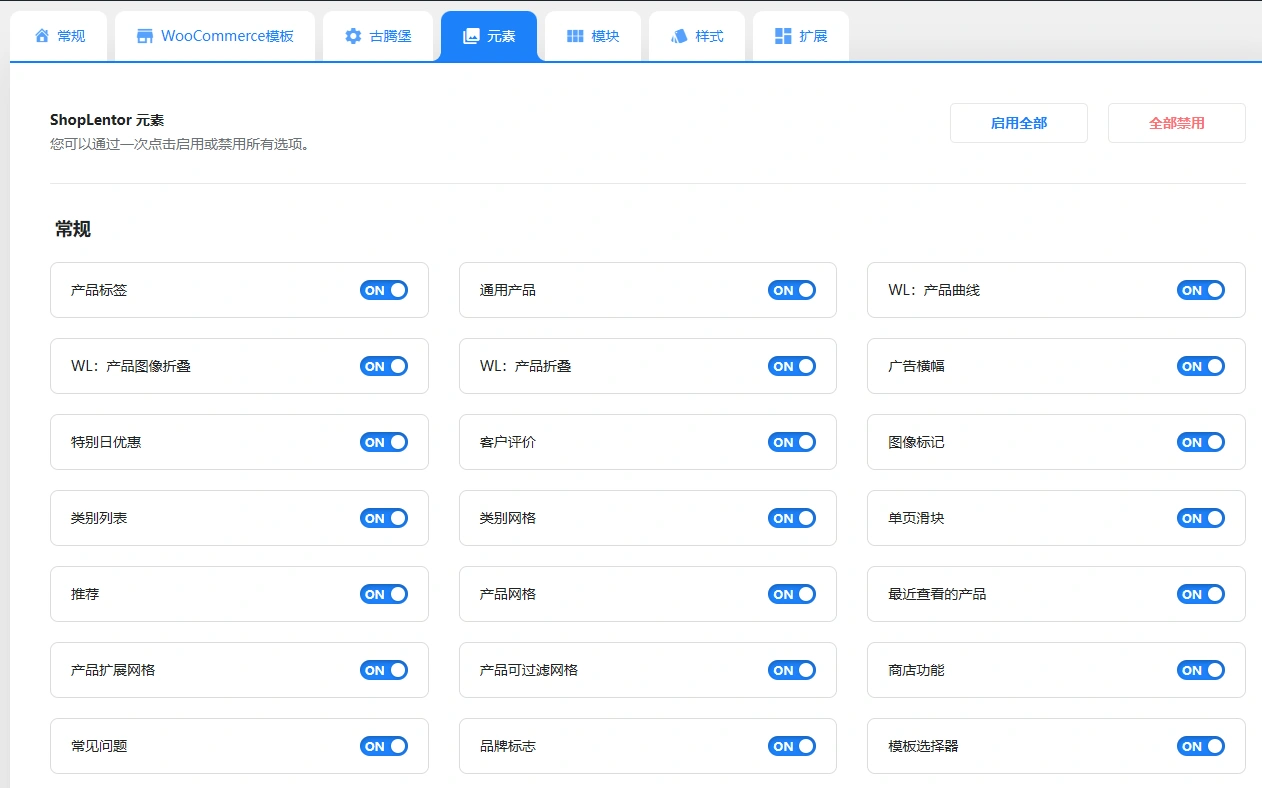Turn off WL：产品曲线 toggle
This screenshot has height=788, width=1262.
pos(1200,290)
